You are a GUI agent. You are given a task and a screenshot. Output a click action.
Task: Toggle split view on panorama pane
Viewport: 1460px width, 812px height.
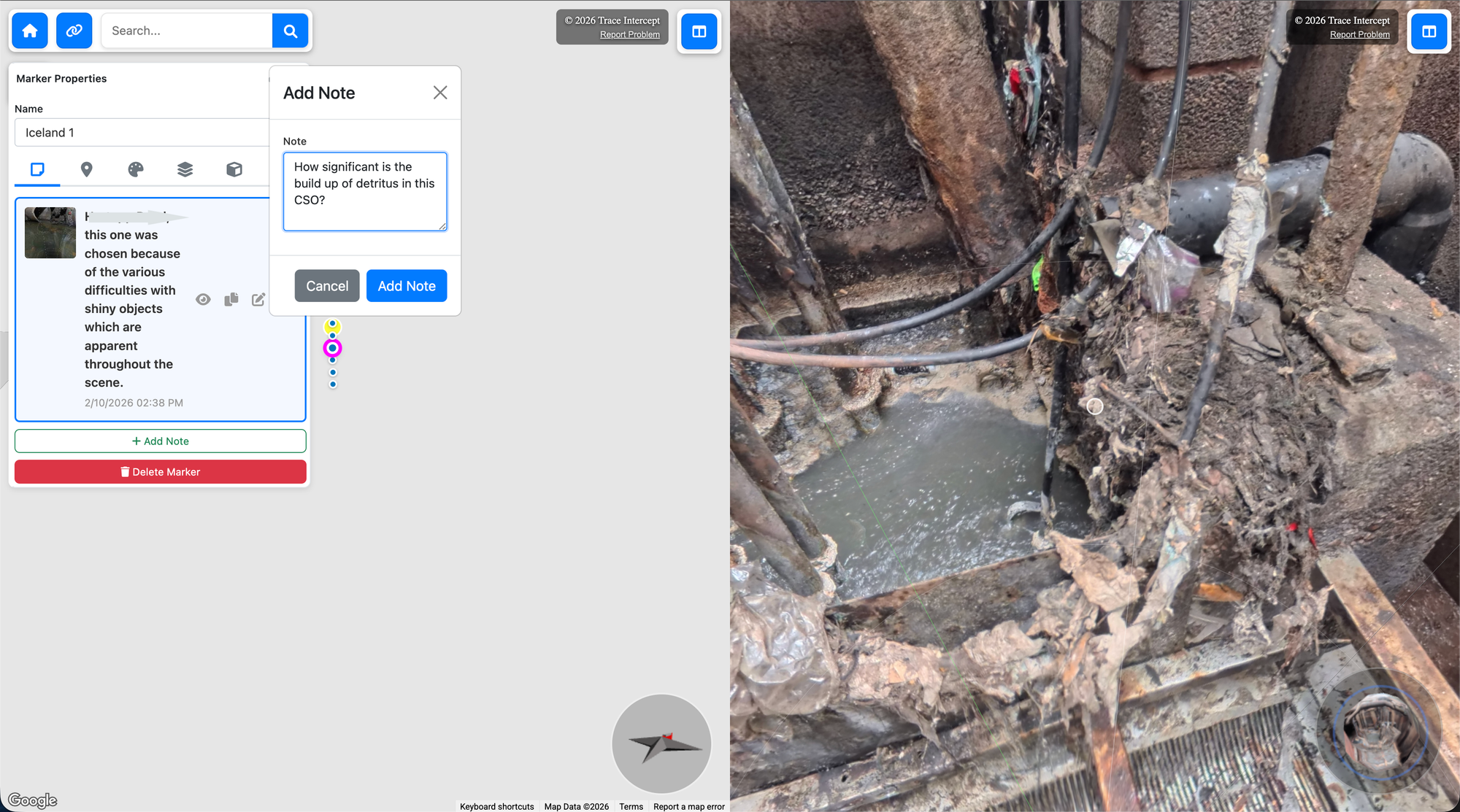pyautogui.click(x=1429, y=31)
